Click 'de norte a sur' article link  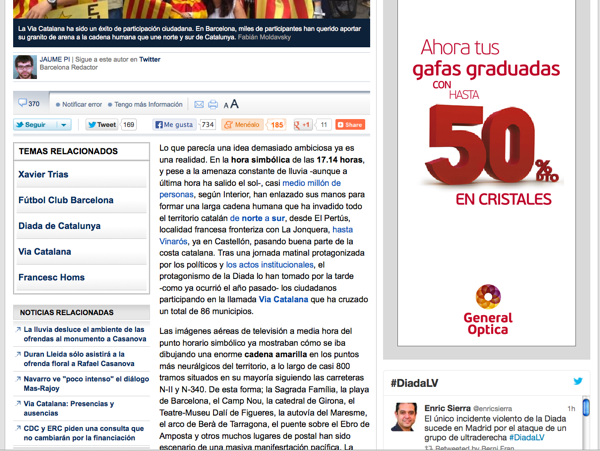pyautogui.click(x=257, y=218)
